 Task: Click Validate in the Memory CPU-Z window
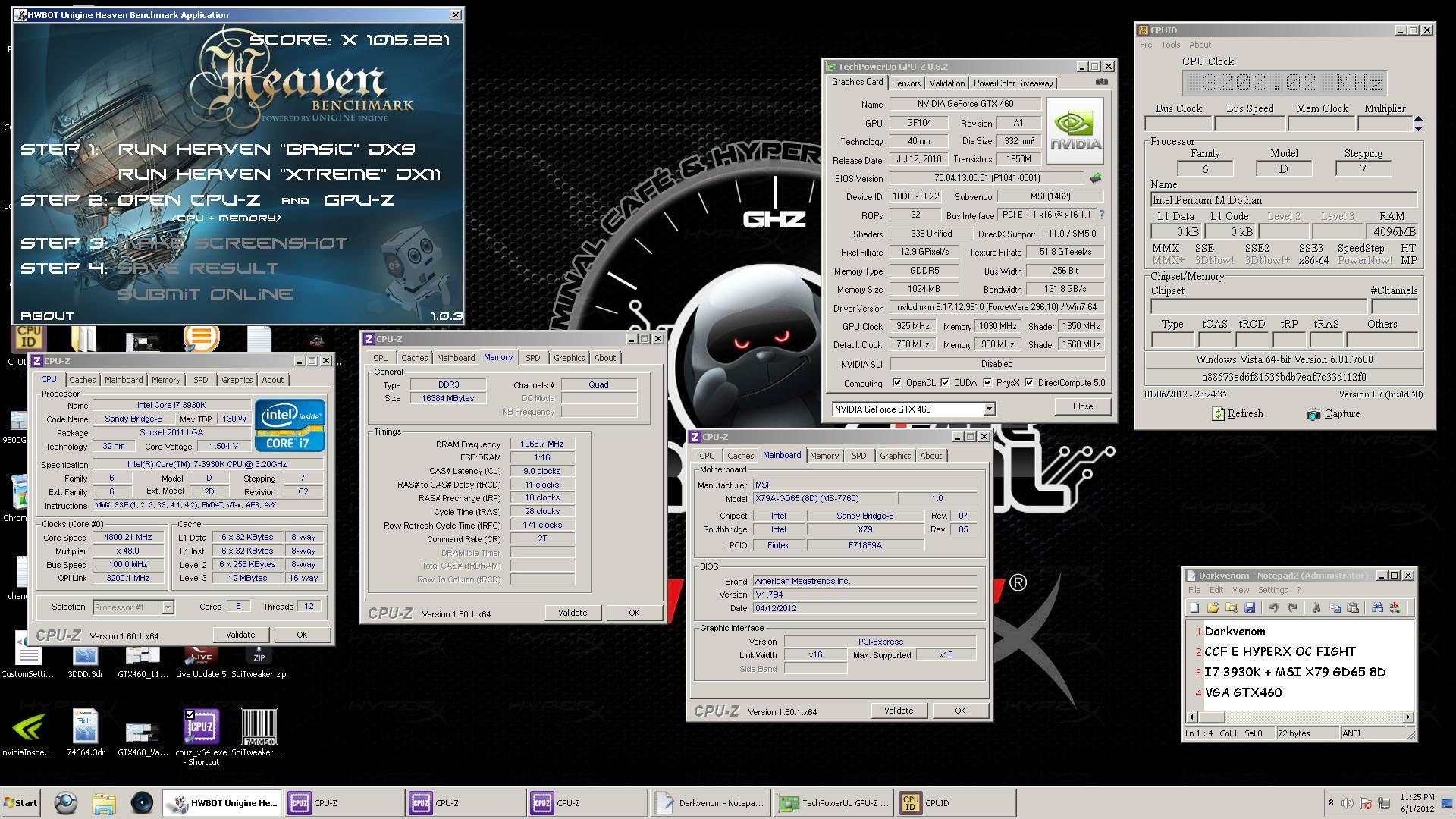tap(573, 613)
